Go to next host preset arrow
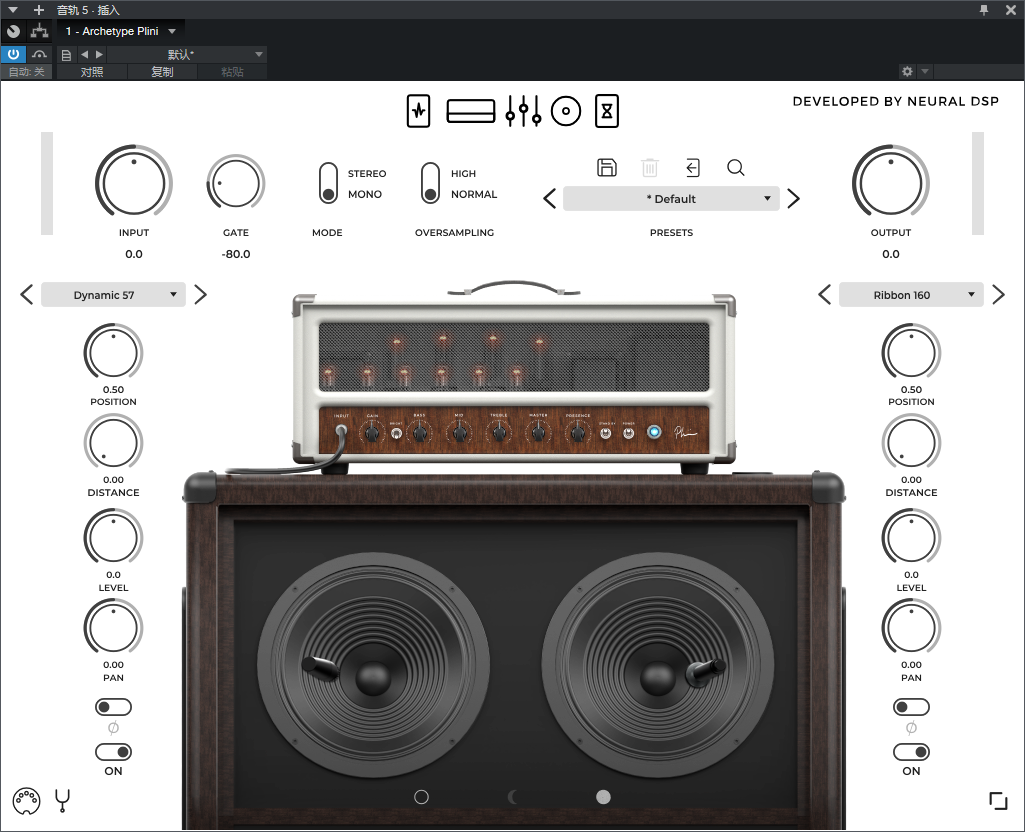The height and width of the screenshot is (832, 1025). [99, 54]
